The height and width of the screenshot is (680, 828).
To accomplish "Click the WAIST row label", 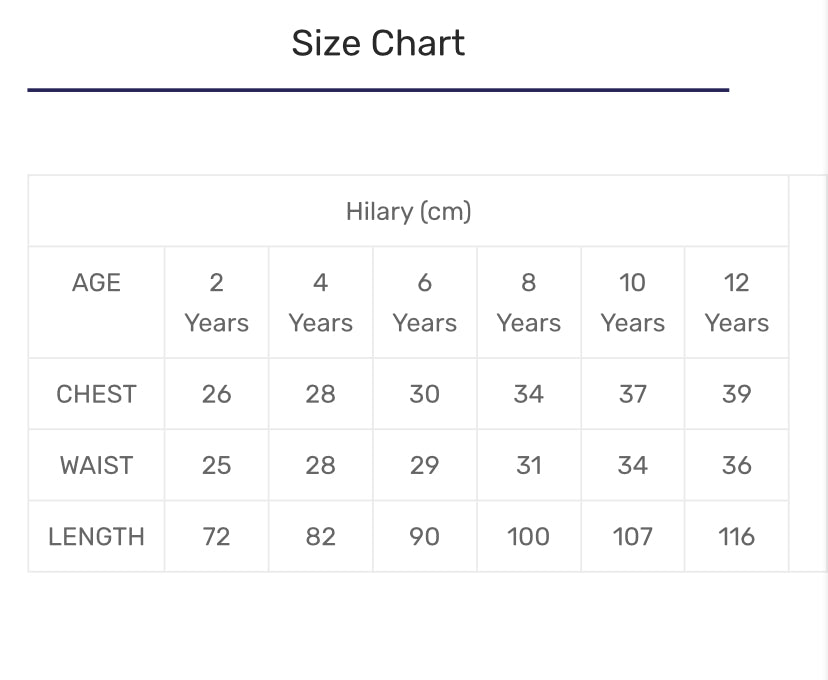I will [x=96, y=465].
